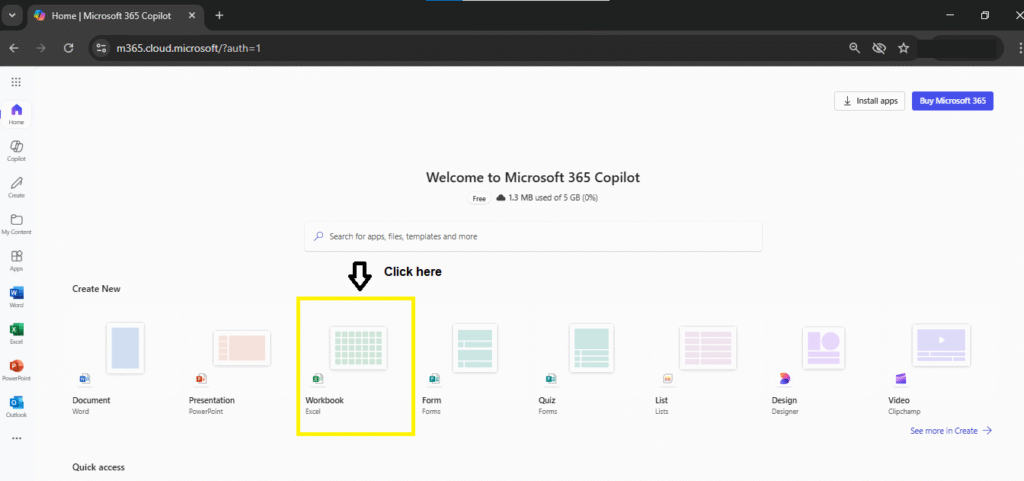Click the Create New heading
This screenshot has height=481, width=1024.
click(x=97, y=288)
